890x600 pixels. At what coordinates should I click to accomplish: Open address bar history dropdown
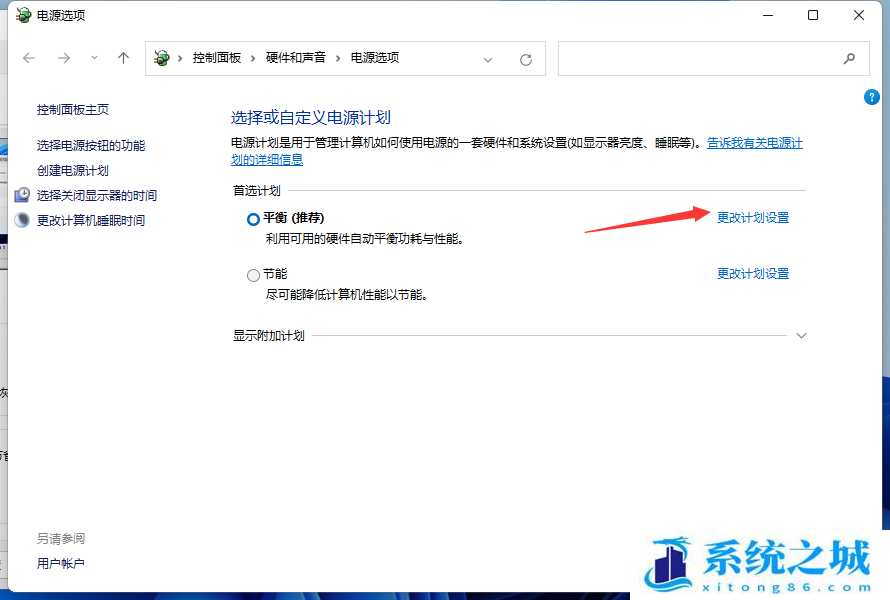[x=488, y=59]
